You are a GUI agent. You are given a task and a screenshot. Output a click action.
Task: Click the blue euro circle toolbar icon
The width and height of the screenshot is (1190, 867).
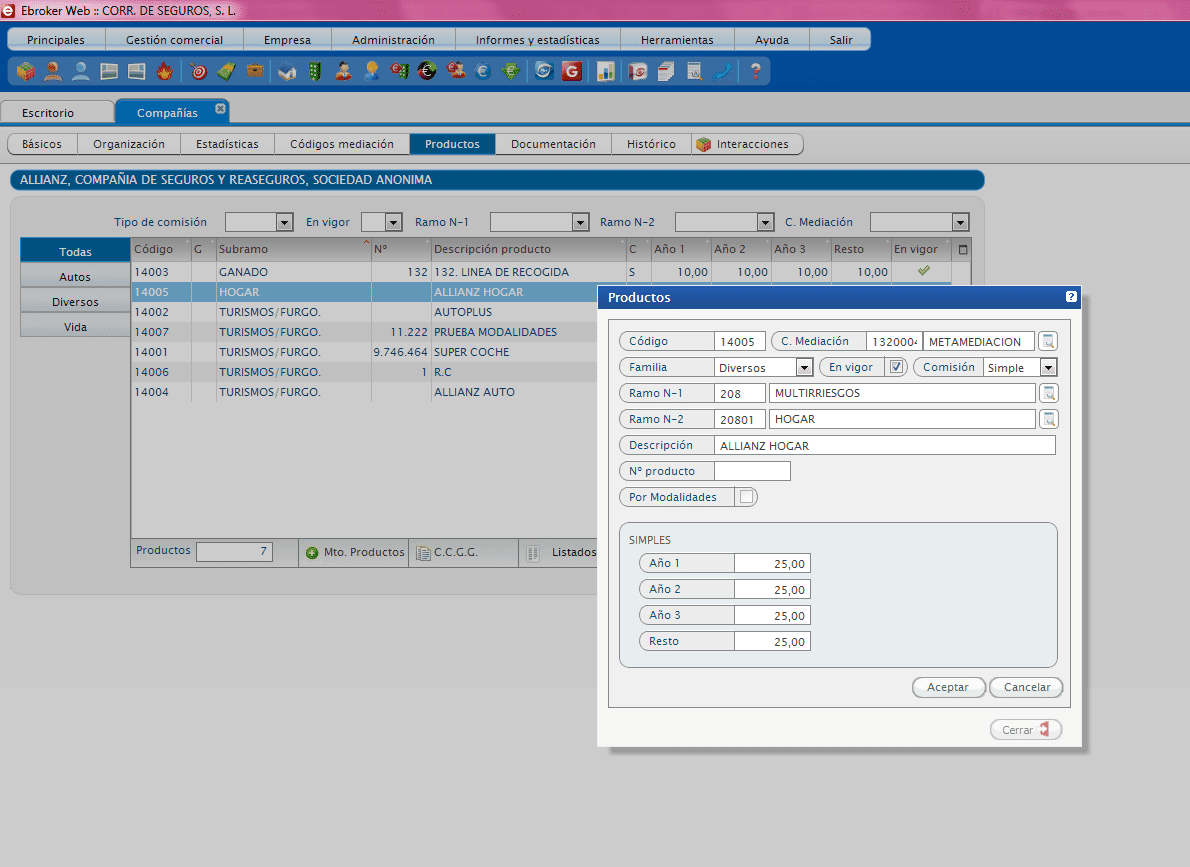483,71
